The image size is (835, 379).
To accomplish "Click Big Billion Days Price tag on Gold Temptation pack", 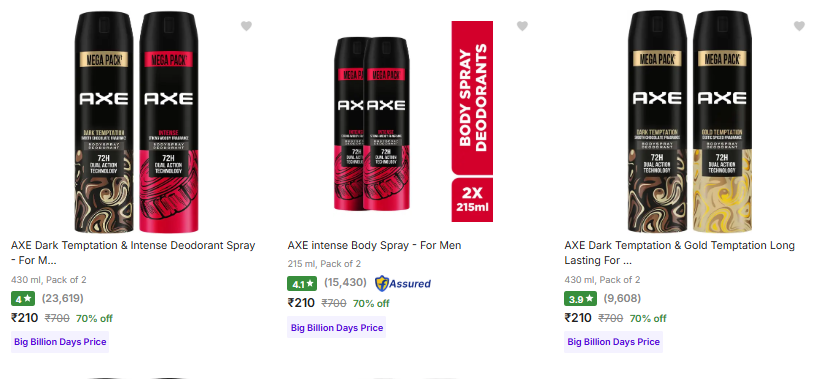I will (613, 342).
